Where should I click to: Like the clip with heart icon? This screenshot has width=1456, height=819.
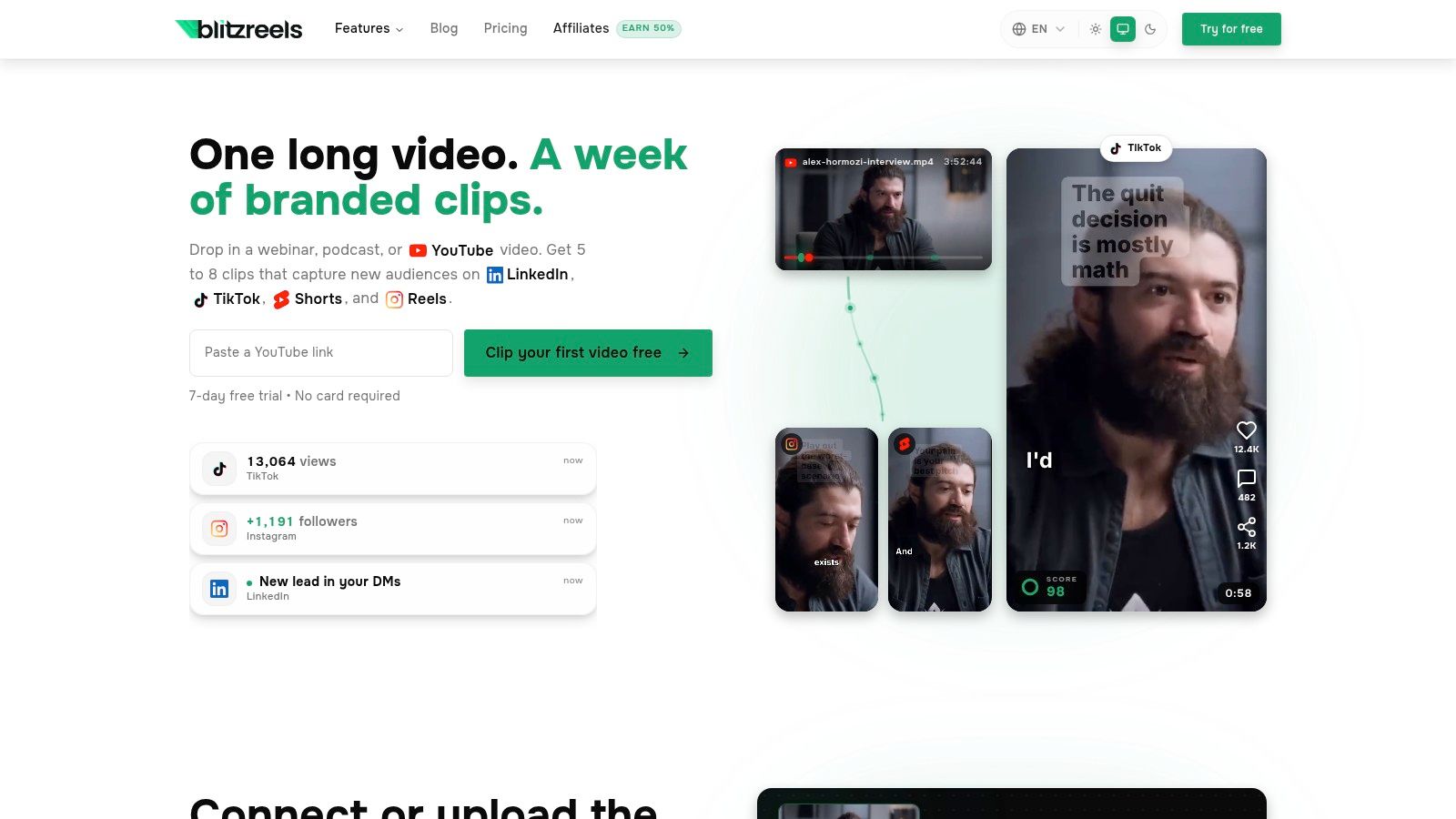click(x=1247, y=430)
